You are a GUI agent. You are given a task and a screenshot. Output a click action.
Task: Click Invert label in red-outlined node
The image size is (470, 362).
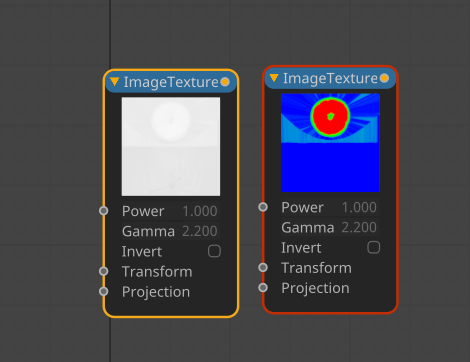click(301, 248)
